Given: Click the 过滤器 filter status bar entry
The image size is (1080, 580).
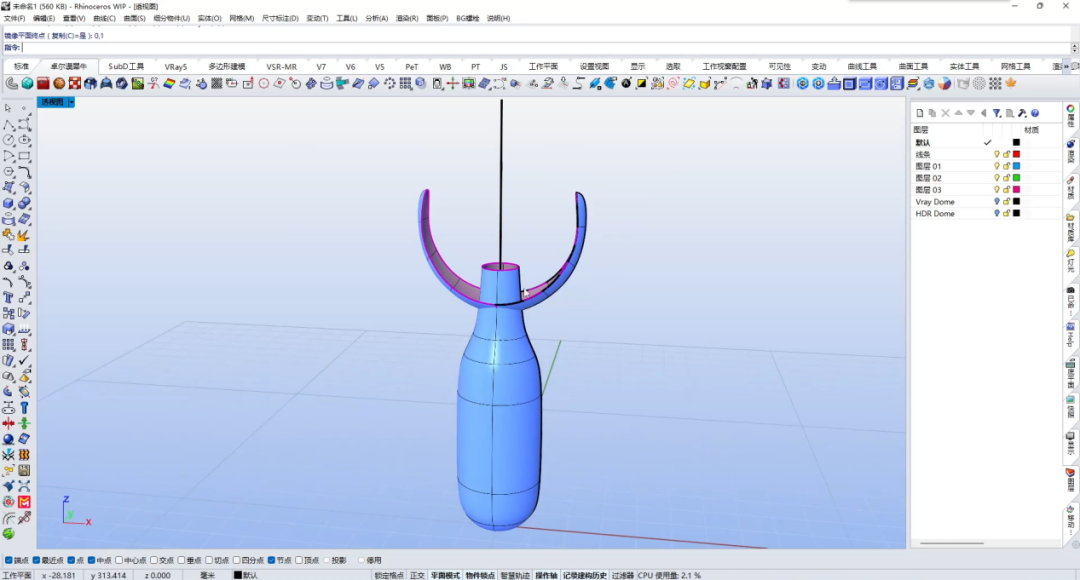Looking at the screenshot, I should click(623, 575).
